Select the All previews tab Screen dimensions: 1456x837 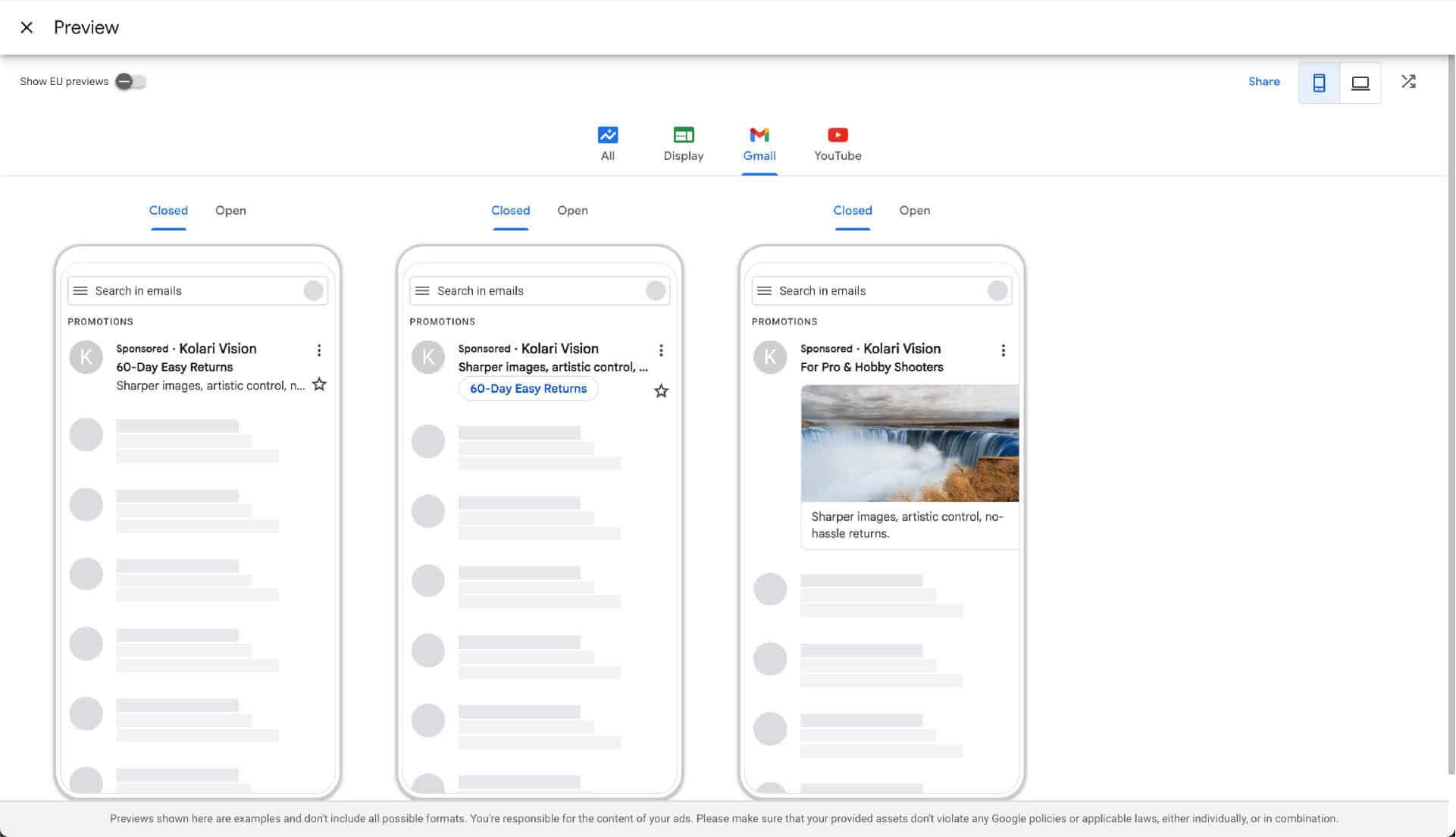607,144
